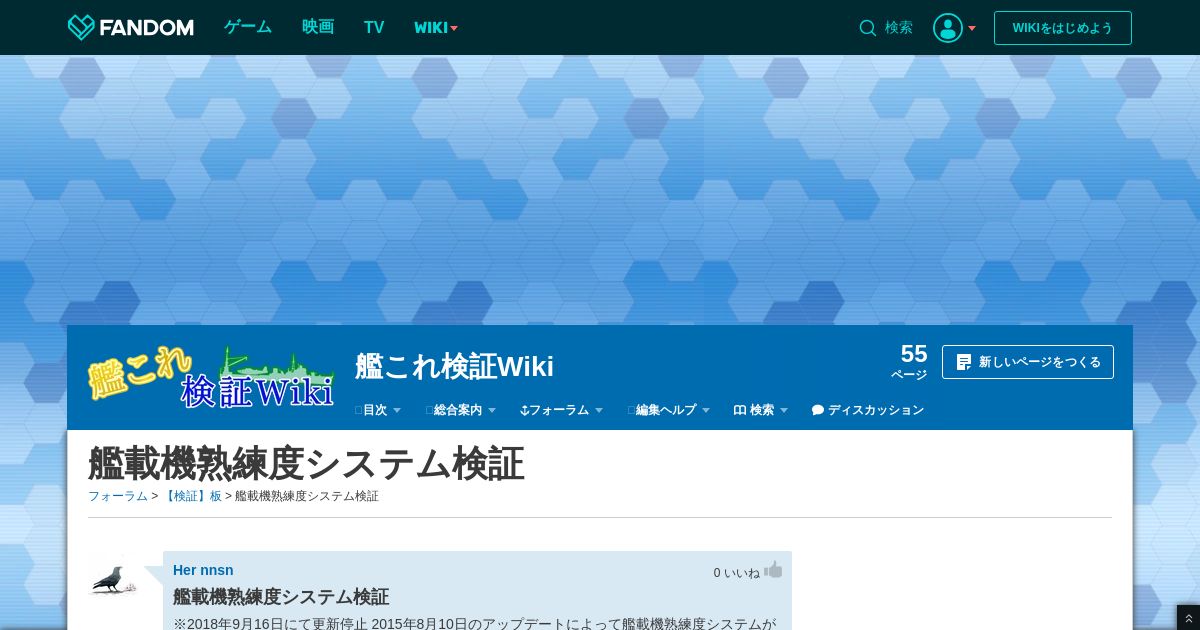Click the scroll-to-bottom arrow icon
1200x630 pixels.
[1188, 619]
